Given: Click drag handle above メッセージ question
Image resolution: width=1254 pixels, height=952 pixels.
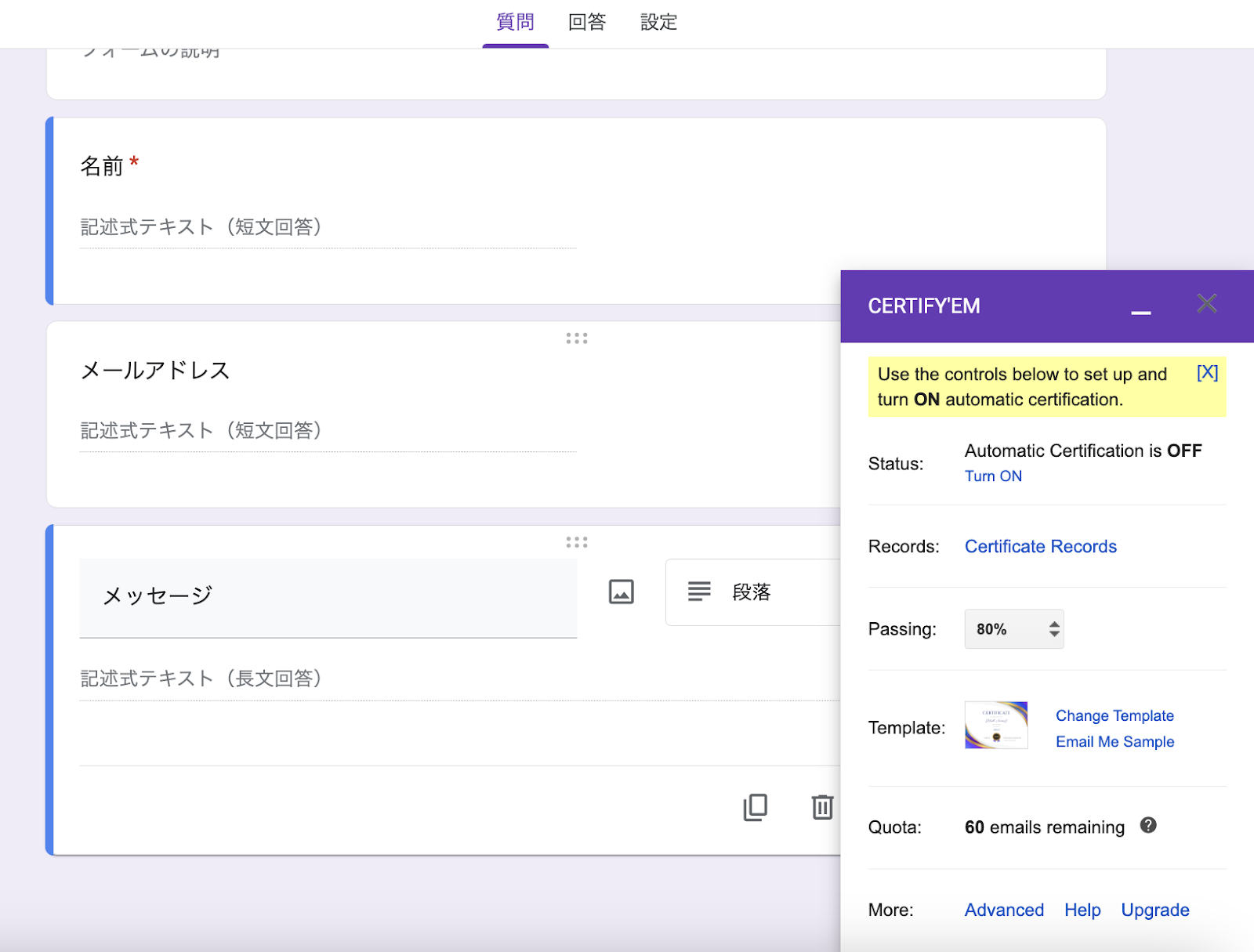Looking at the screenshot, I should (577, 542).
